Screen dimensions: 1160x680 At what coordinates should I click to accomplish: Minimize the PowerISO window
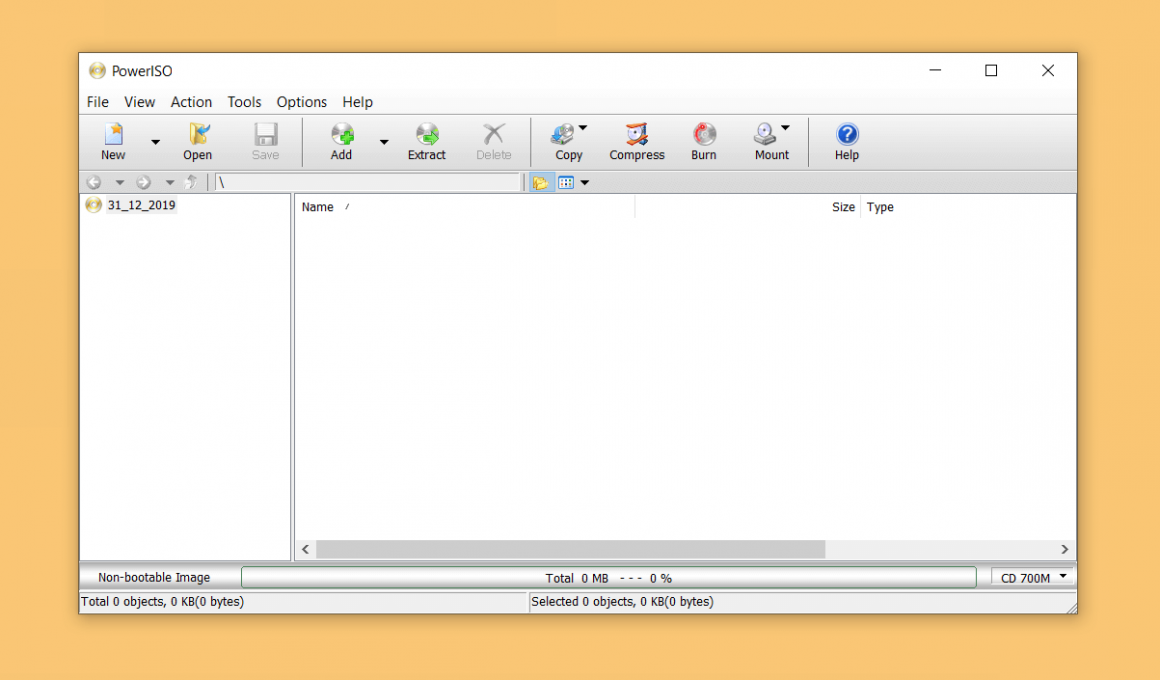tap(935, 70)
